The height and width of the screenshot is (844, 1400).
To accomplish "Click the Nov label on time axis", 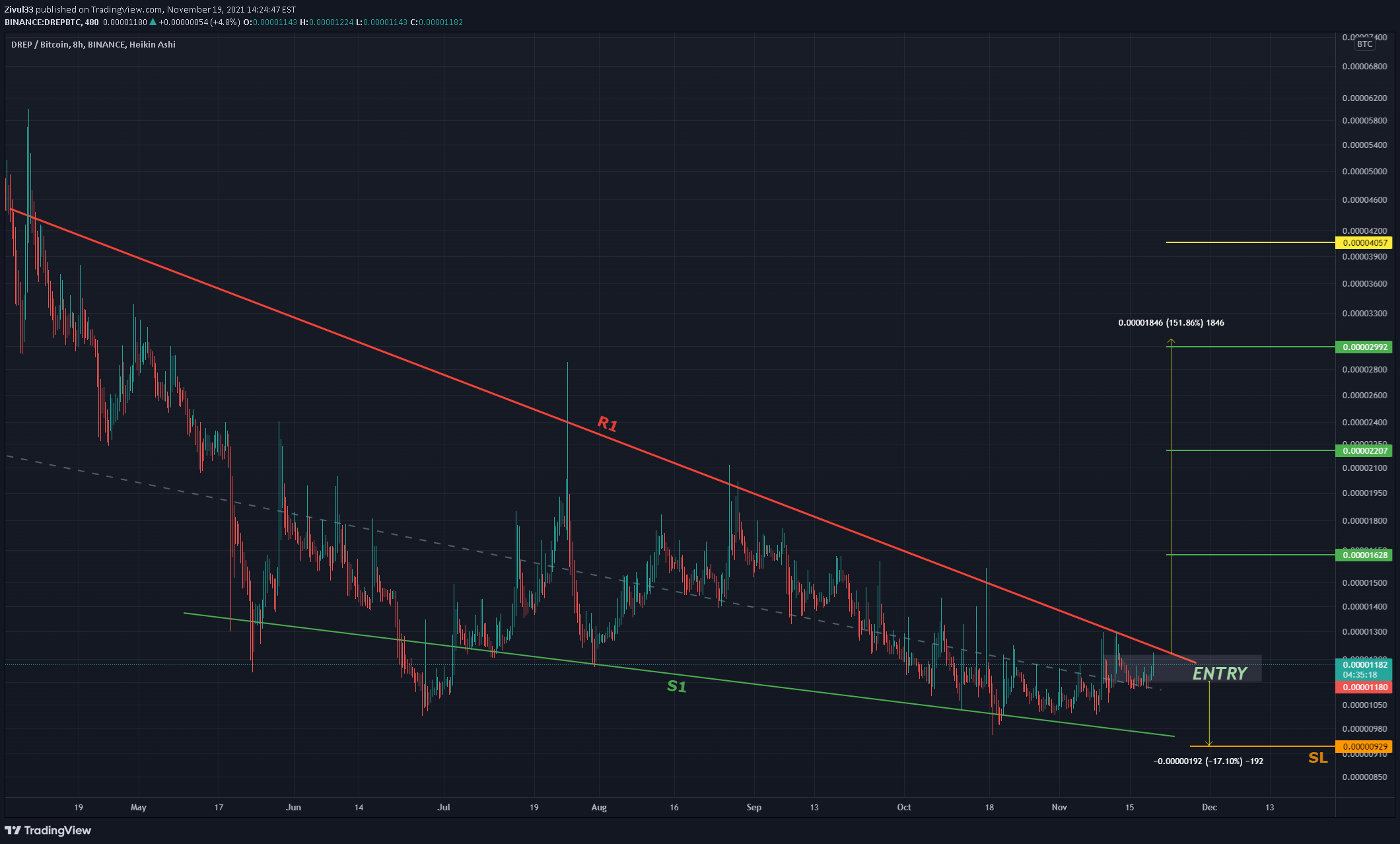I will (1059, 807).
